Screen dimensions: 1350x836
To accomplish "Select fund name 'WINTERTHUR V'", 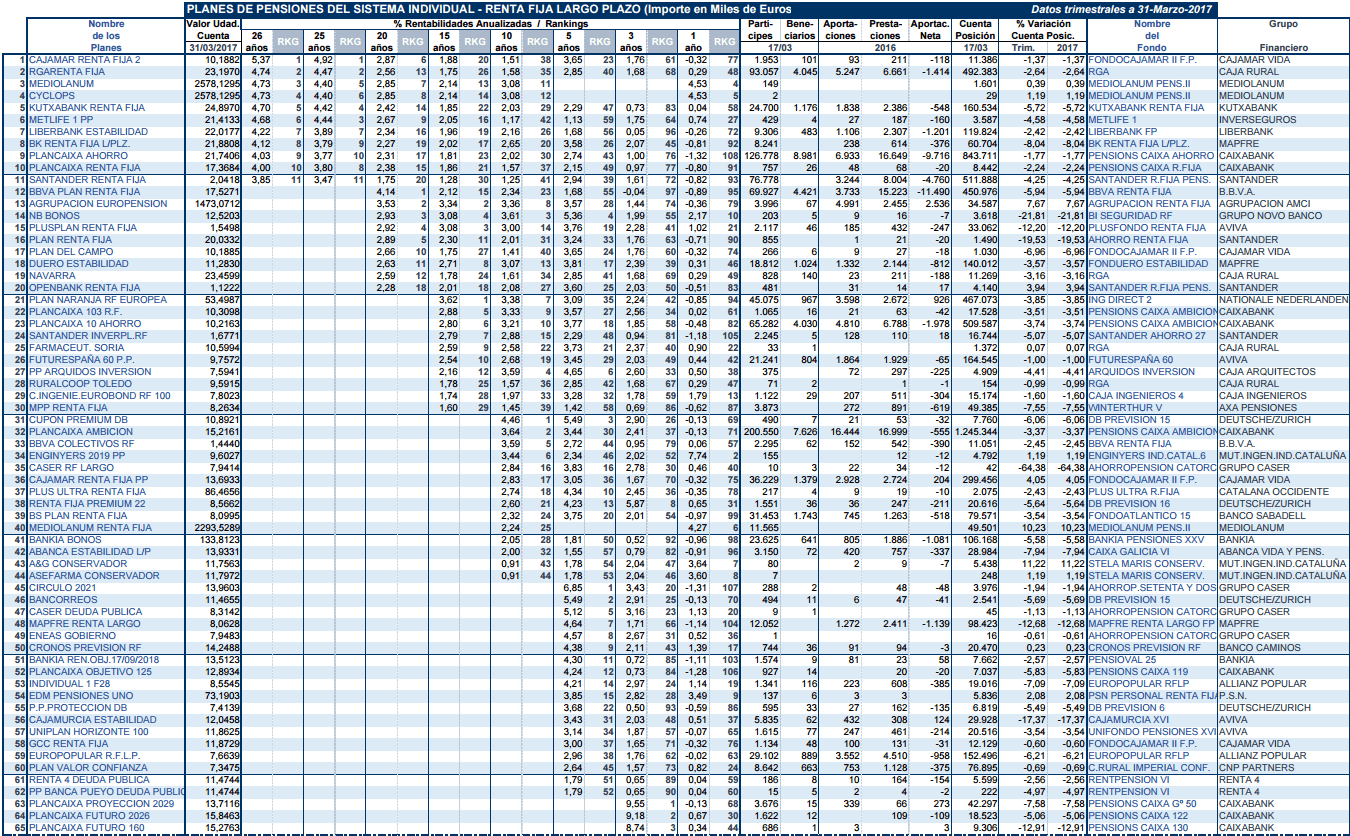I will coord(1125,408).
